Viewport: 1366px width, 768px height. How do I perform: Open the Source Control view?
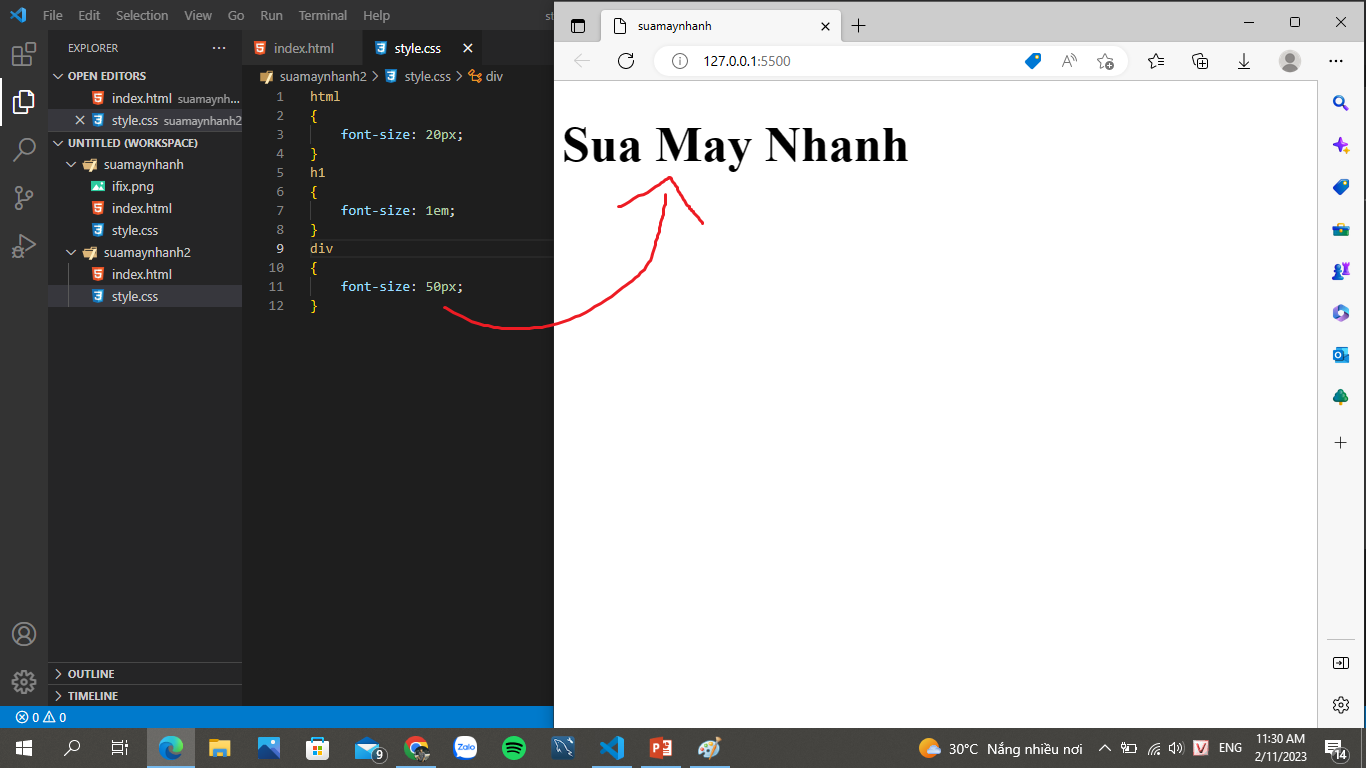click(x=24, y=198)
